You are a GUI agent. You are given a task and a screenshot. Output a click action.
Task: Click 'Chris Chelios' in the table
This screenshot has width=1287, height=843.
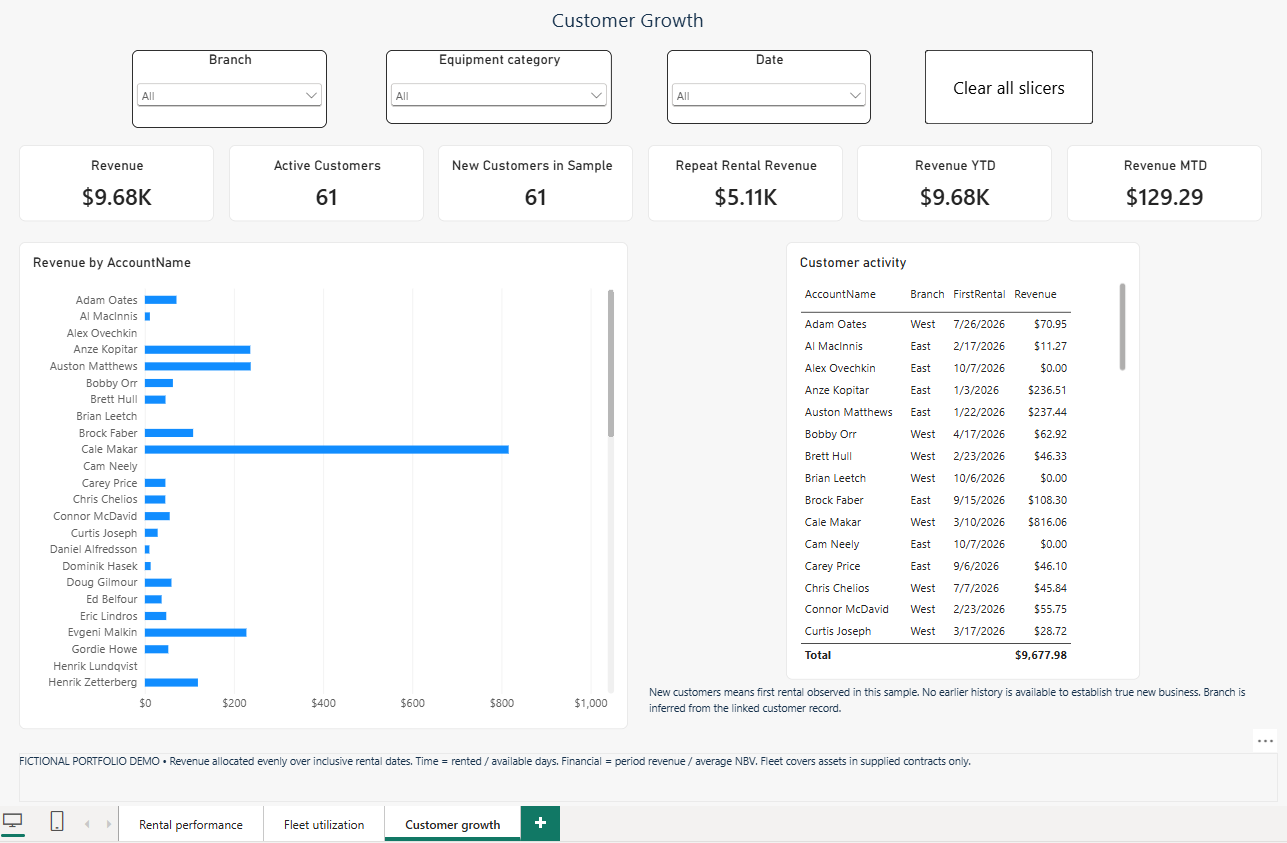[x=837, y=588]
